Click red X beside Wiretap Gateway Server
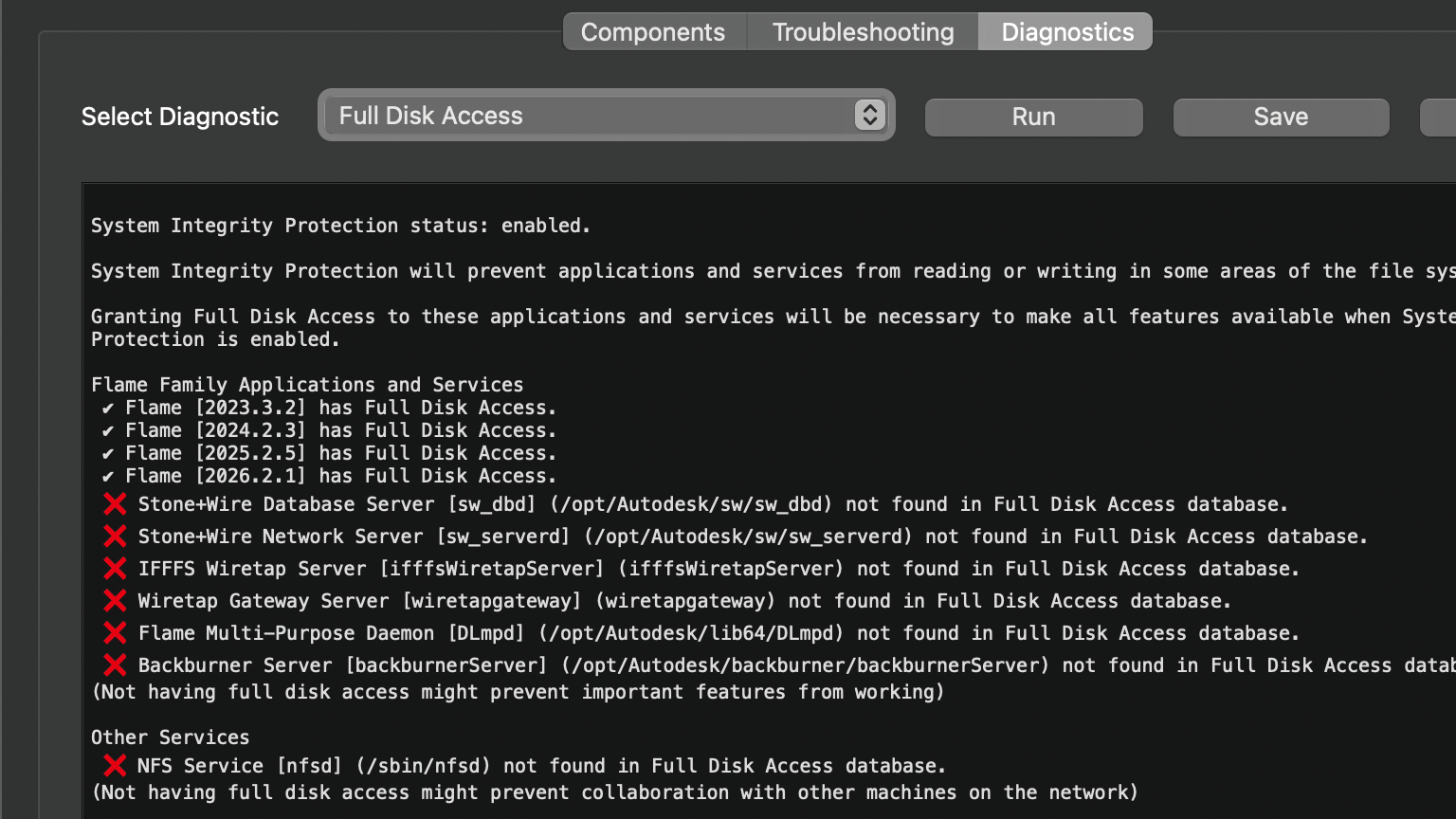 tap(115, 601)
